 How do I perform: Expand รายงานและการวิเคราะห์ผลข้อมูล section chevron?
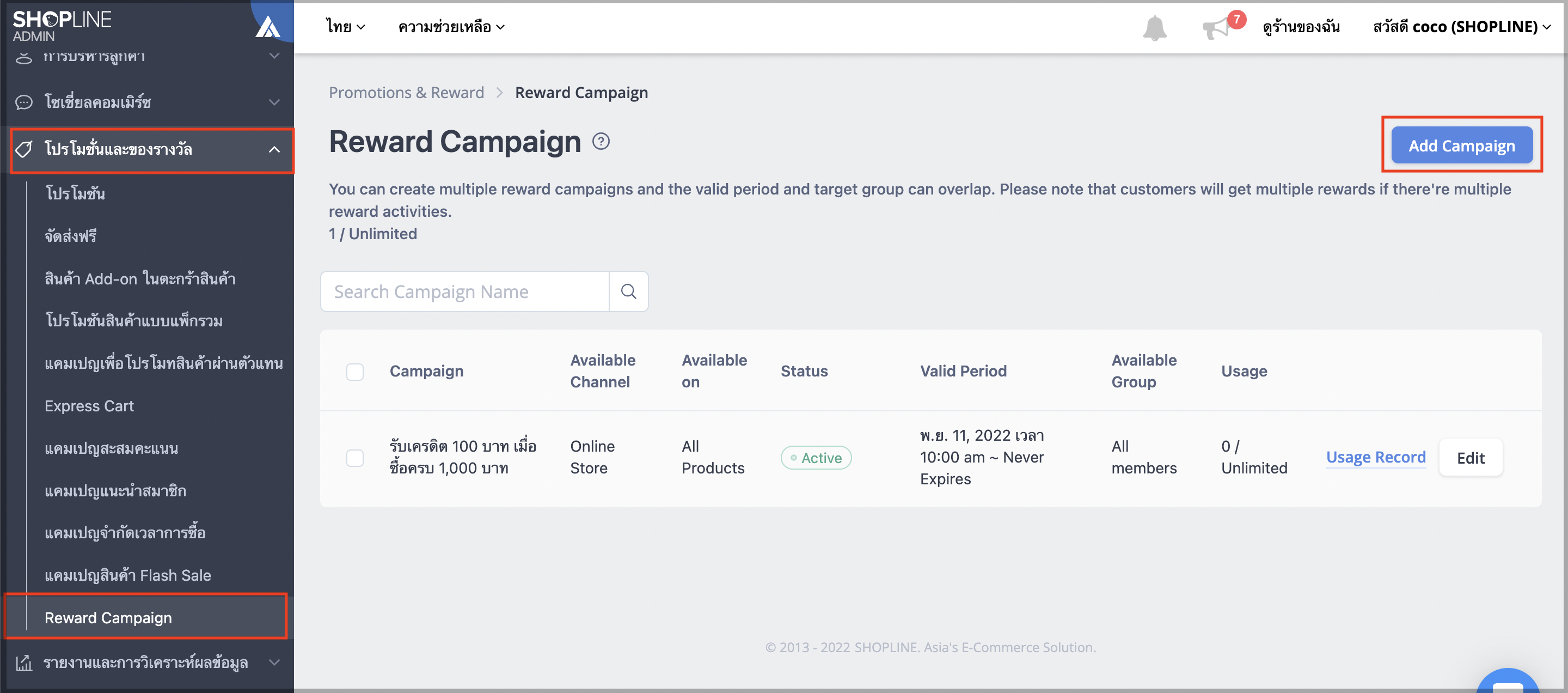(274, 662)
